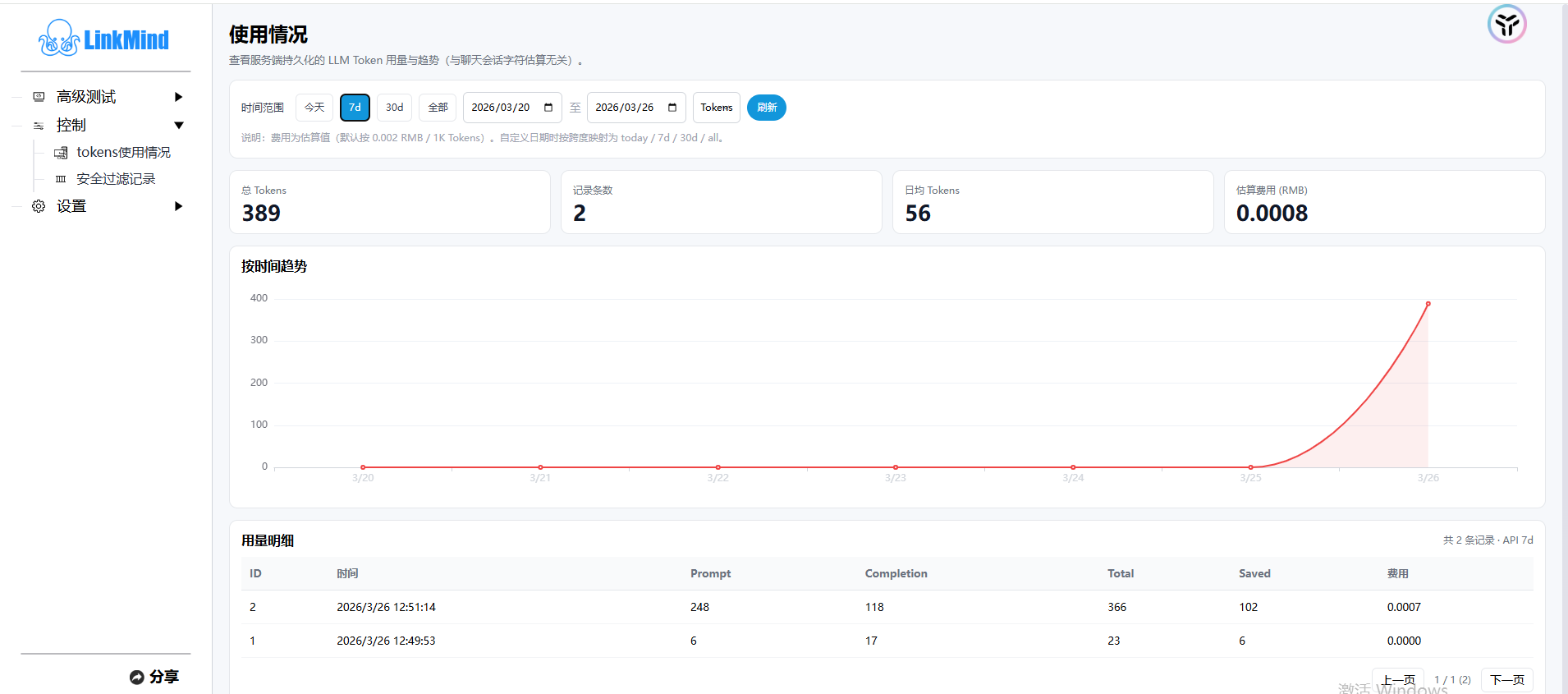This screenshot has height=694, width=1568.
Task: Click the 分享 share icon at bottom left
Action: point(137,677)
